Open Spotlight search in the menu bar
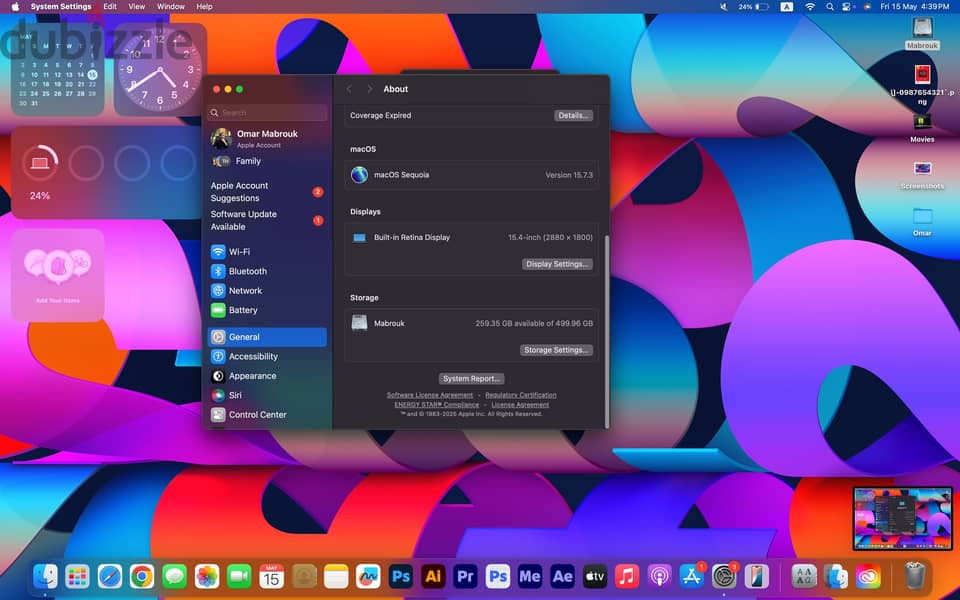Viewport: 960px width, 600px height. [x=830, y=7]
